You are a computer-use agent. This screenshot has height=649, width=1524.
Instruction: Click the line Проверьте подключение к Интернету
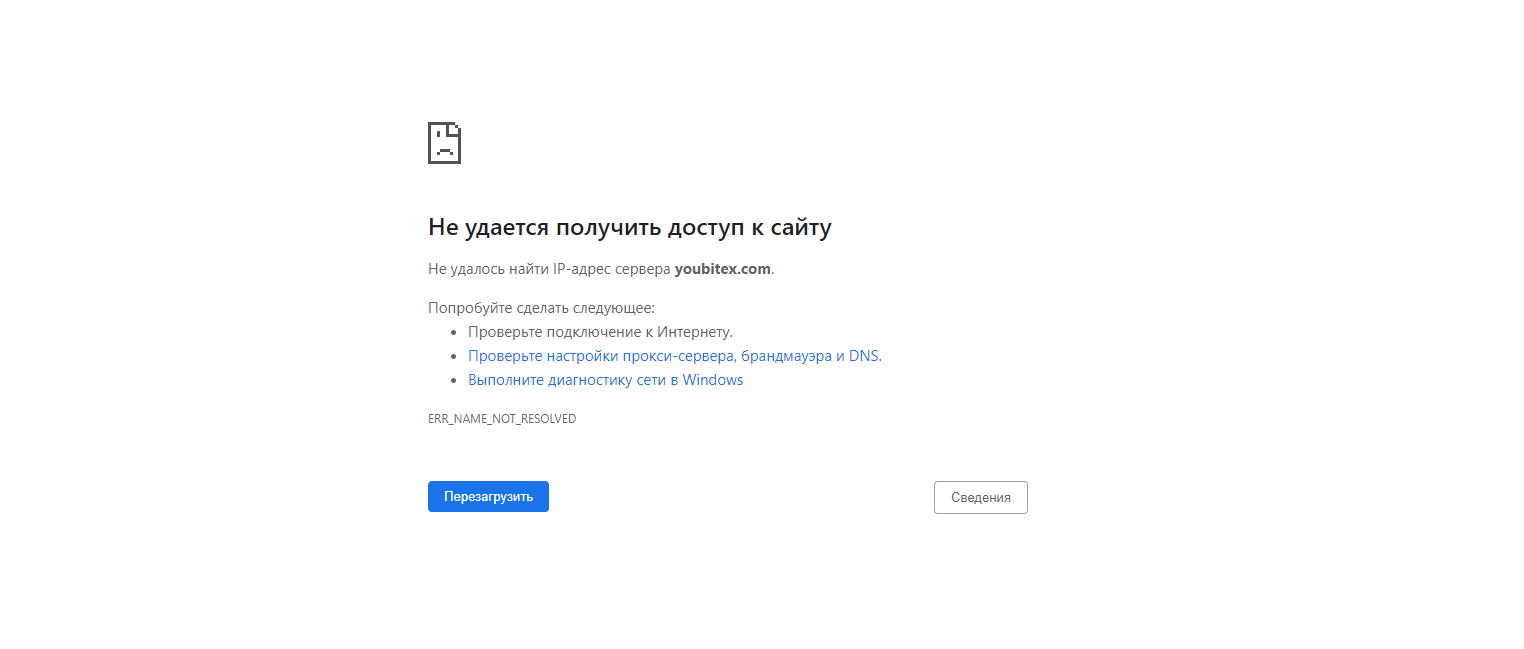600,332
